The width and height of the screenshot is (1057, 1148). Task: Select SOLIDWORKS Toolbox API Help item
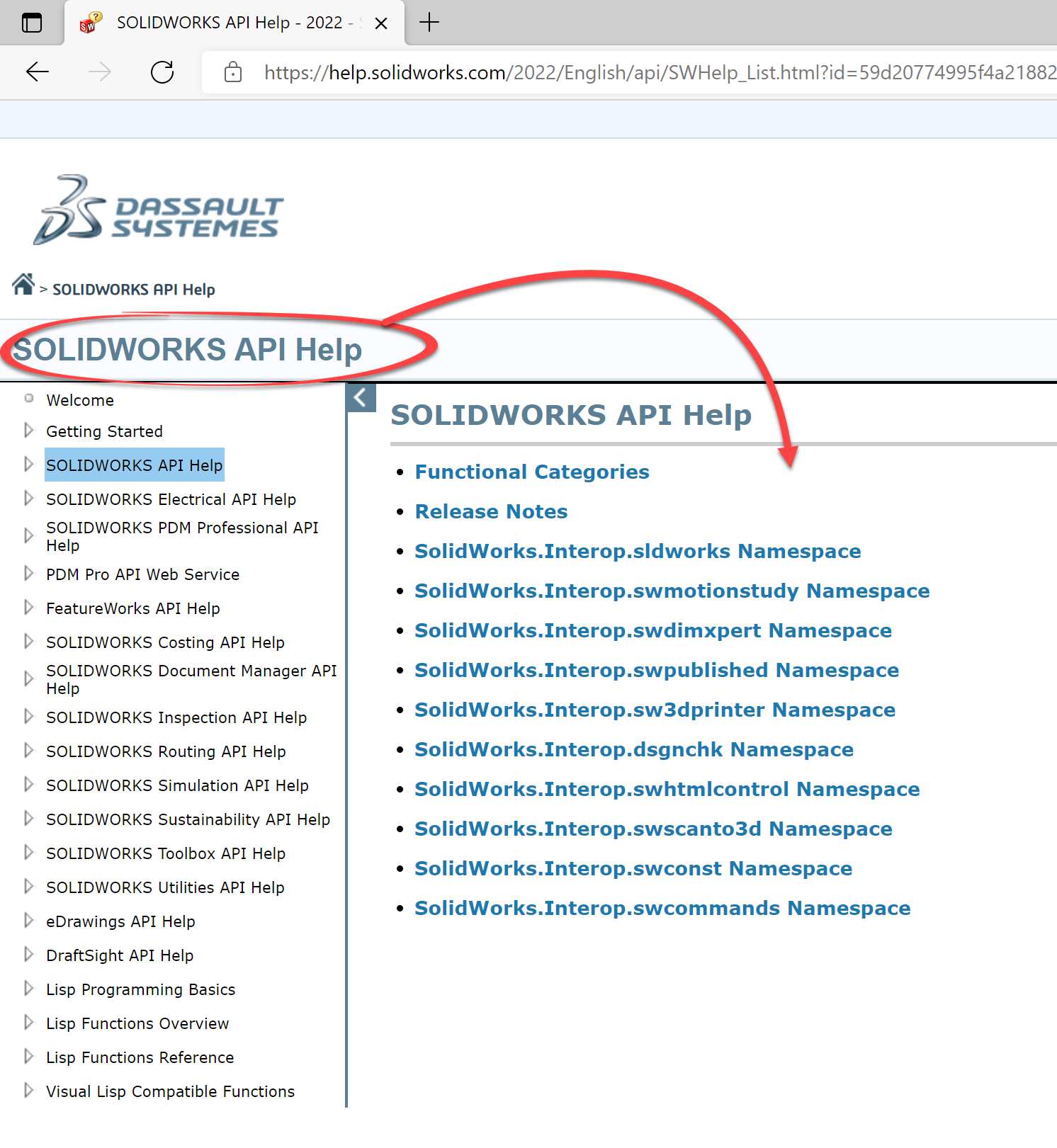[x=166, y=853]
